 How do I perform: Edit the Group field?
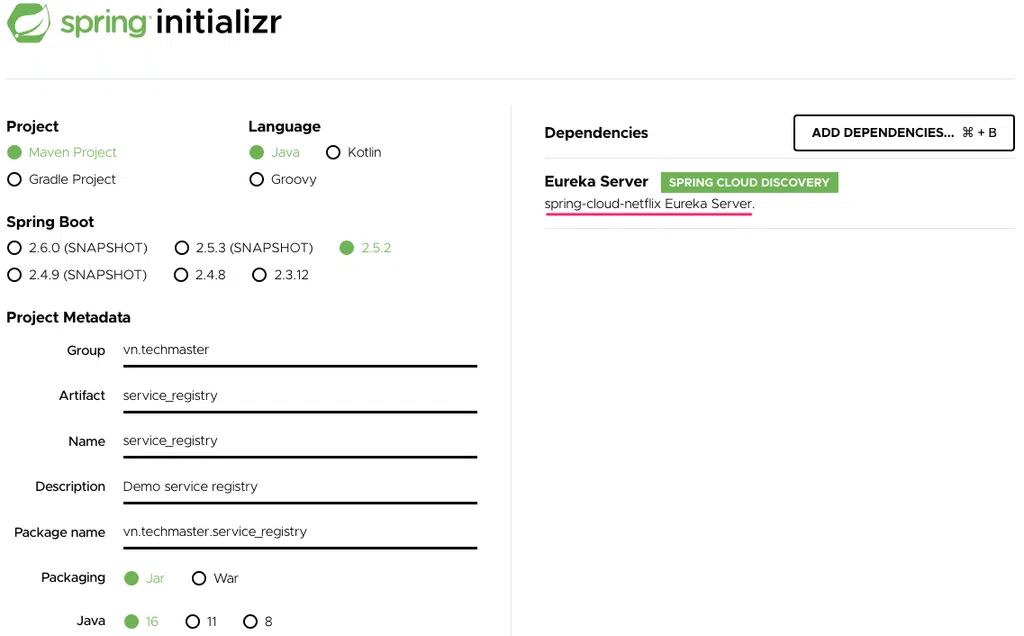click(x=298, y=351)
